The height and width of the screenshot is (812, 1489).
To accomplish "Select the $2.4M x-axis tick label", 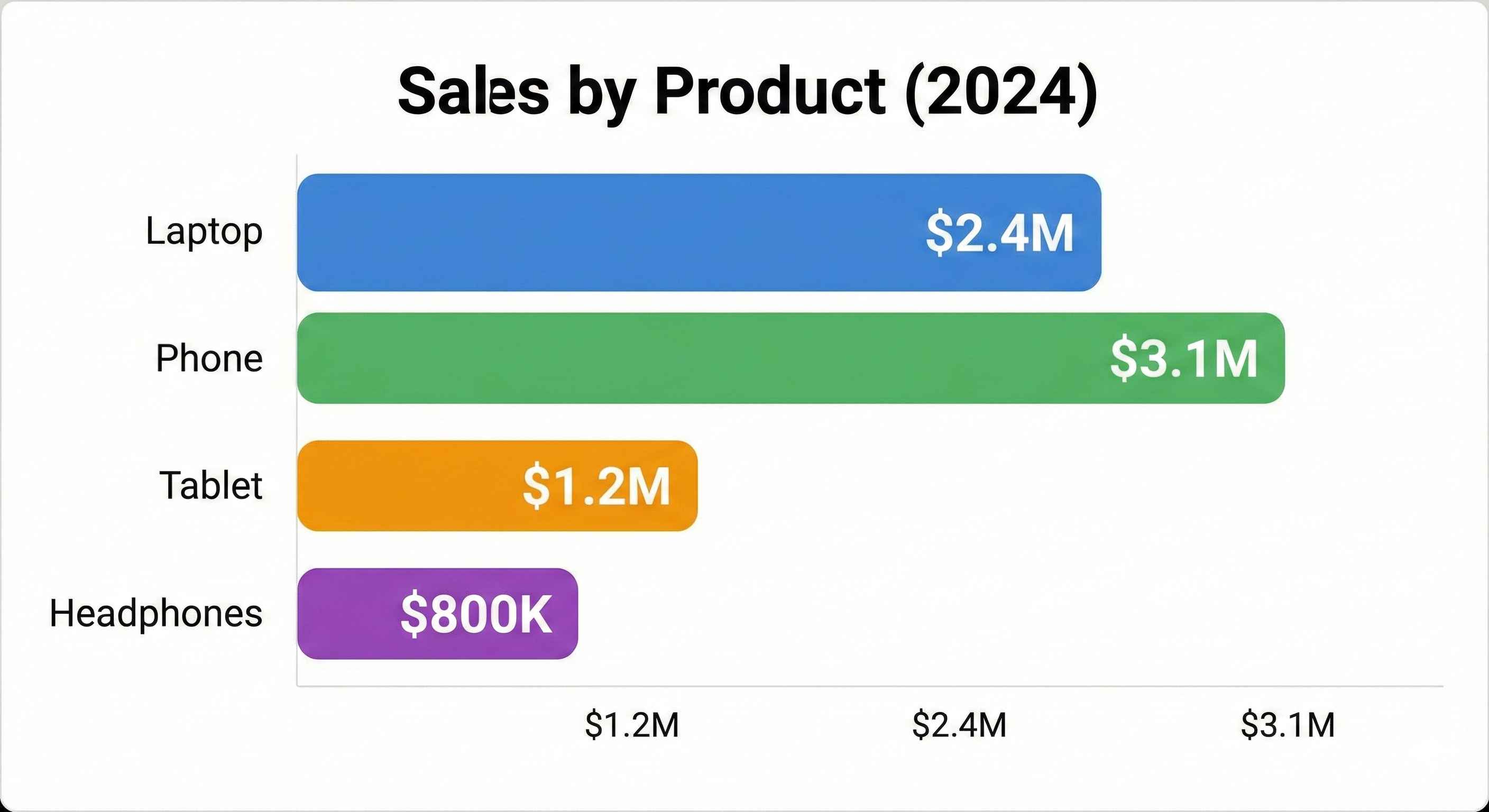I will [x=960, y=725].
